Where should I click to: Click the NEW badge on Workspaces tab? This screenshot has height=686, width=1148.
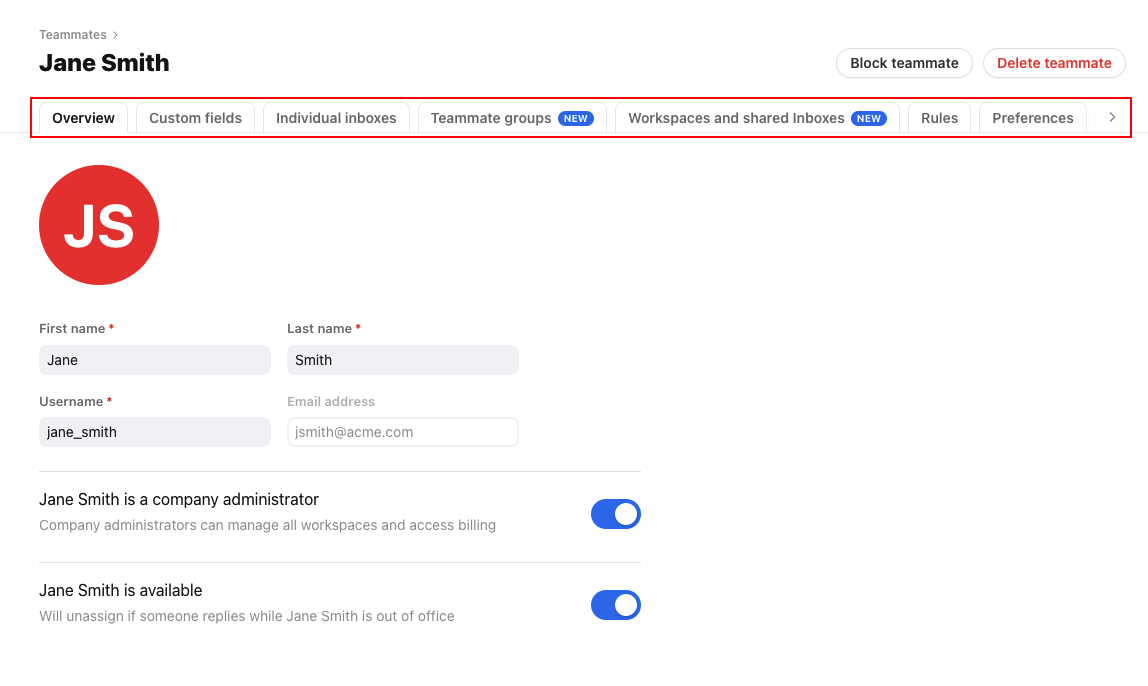pos(867,118)
